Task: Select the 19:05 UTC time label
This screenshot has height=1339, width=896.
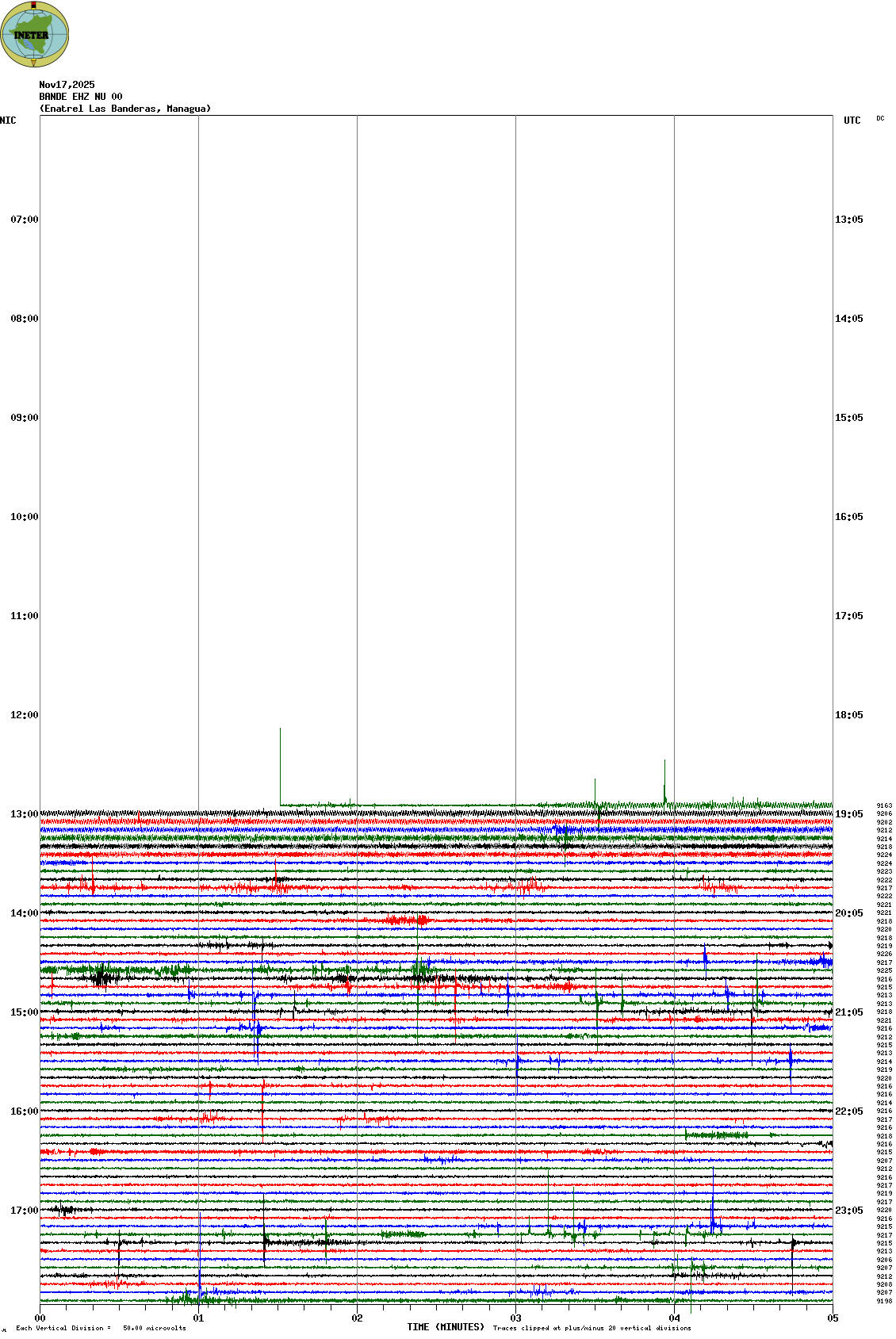Action: tap(848, 814)
